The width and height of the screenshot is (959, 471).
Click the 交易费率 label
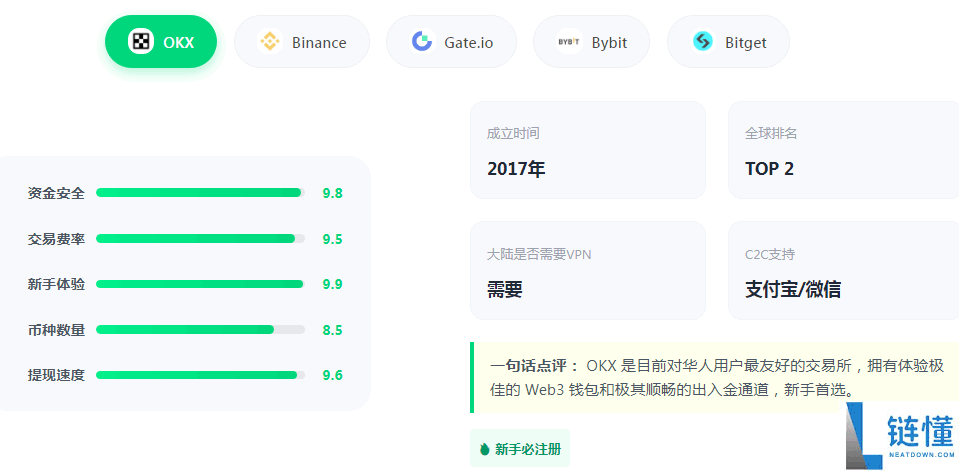pyautogui.click(x=56, y=239)
